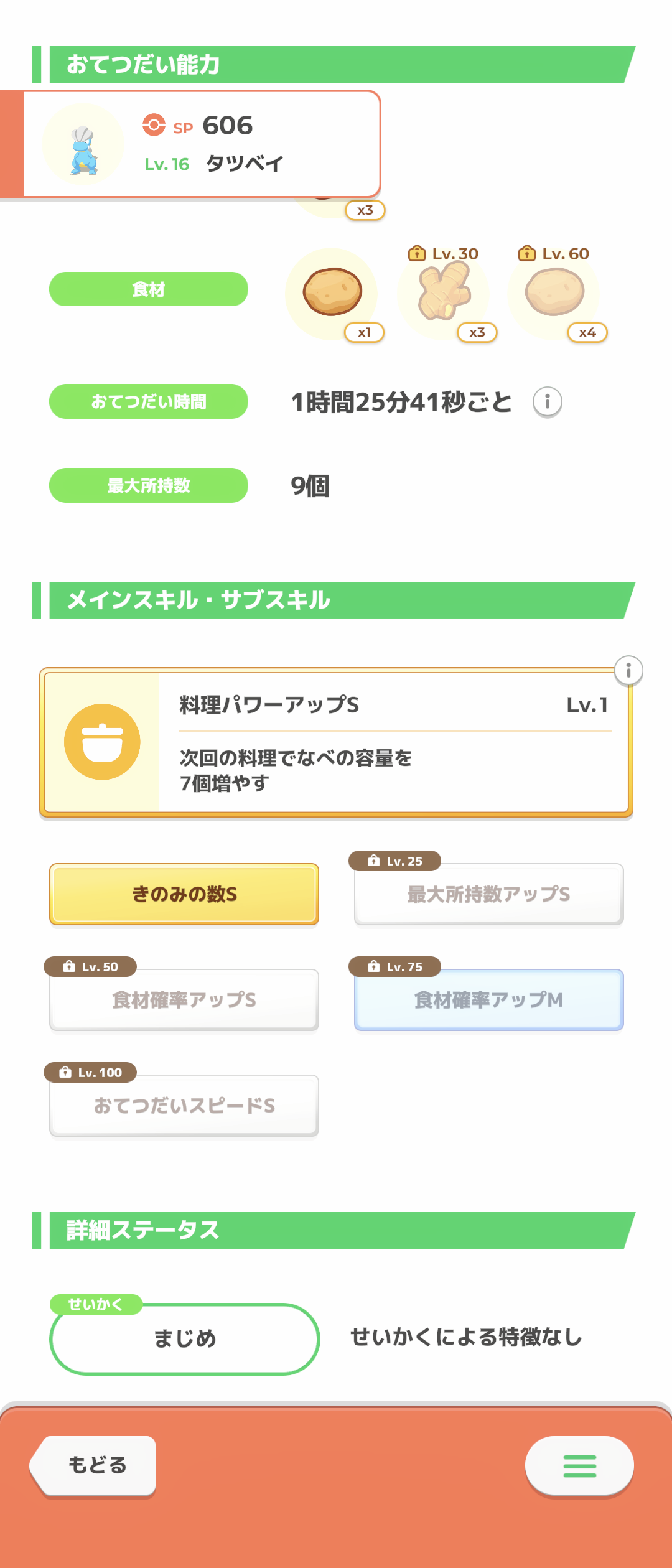Tap the まじめ nature box

[185, 1338]
